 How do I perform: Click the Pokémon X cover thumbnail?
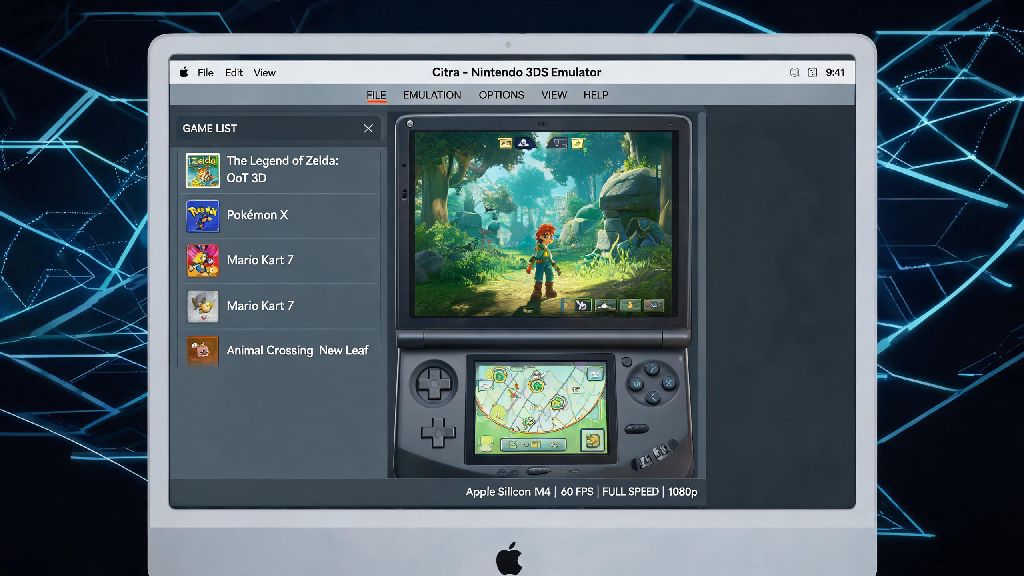tap(202, 216)
